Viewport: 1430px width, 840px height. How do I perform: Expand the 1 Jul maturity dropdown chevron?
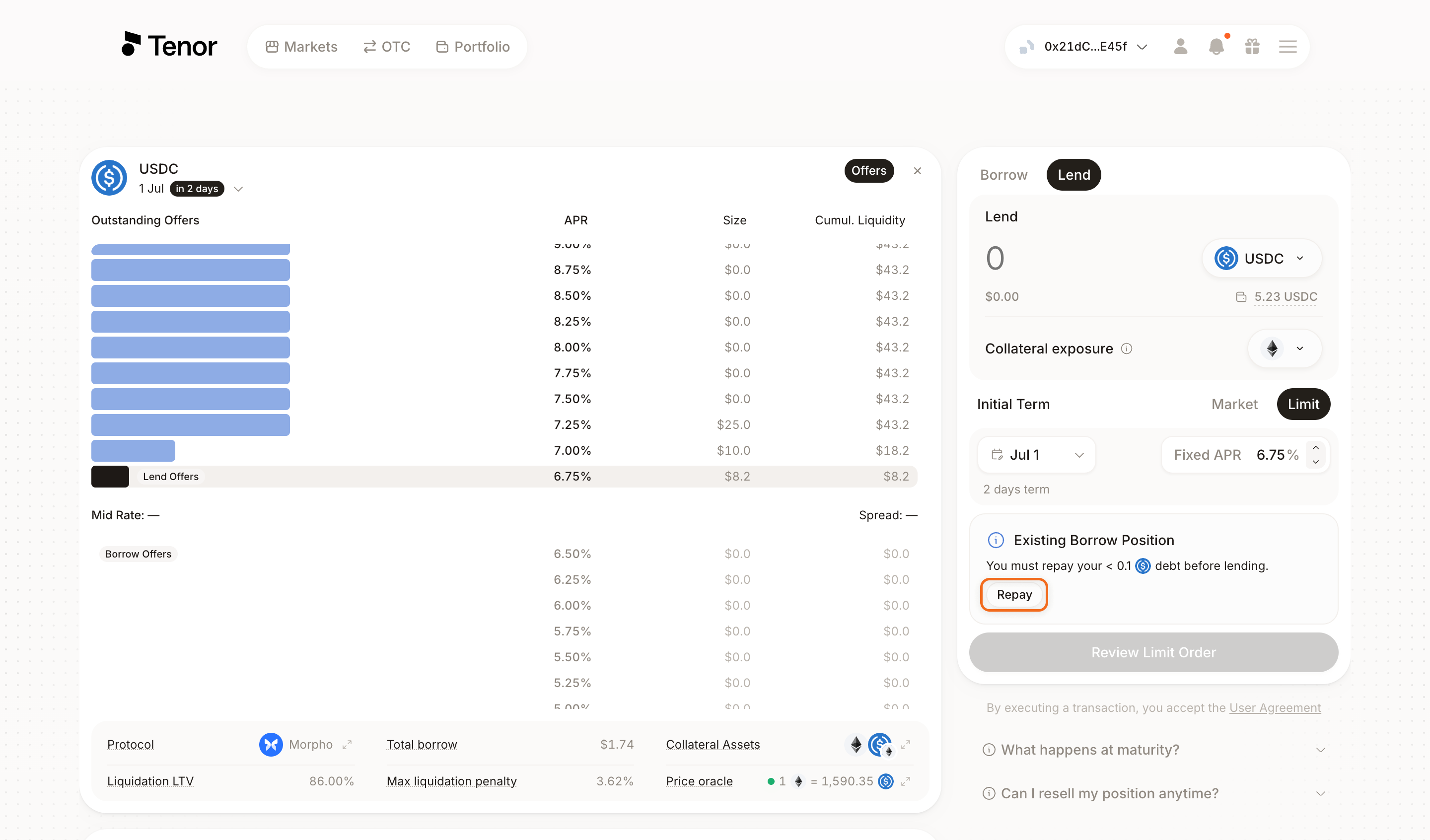238,189
